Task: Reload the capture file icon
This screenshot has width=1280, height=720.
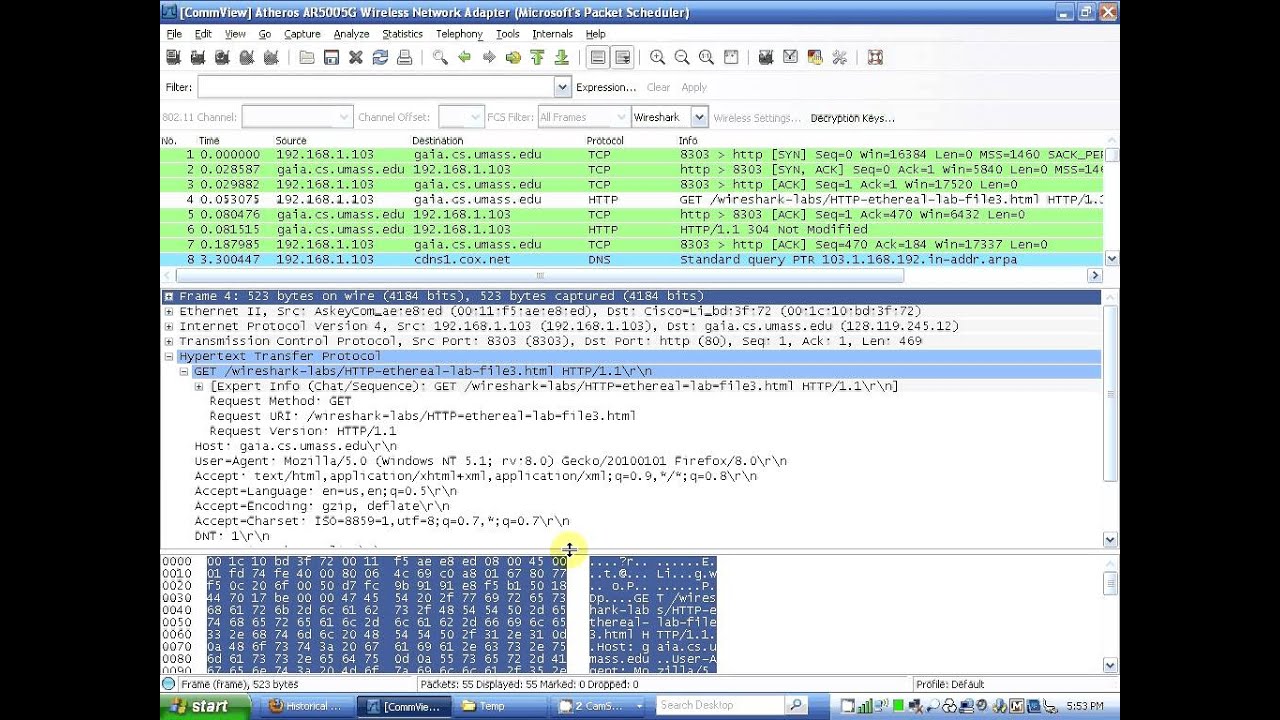Action: (x=380, y=58)
